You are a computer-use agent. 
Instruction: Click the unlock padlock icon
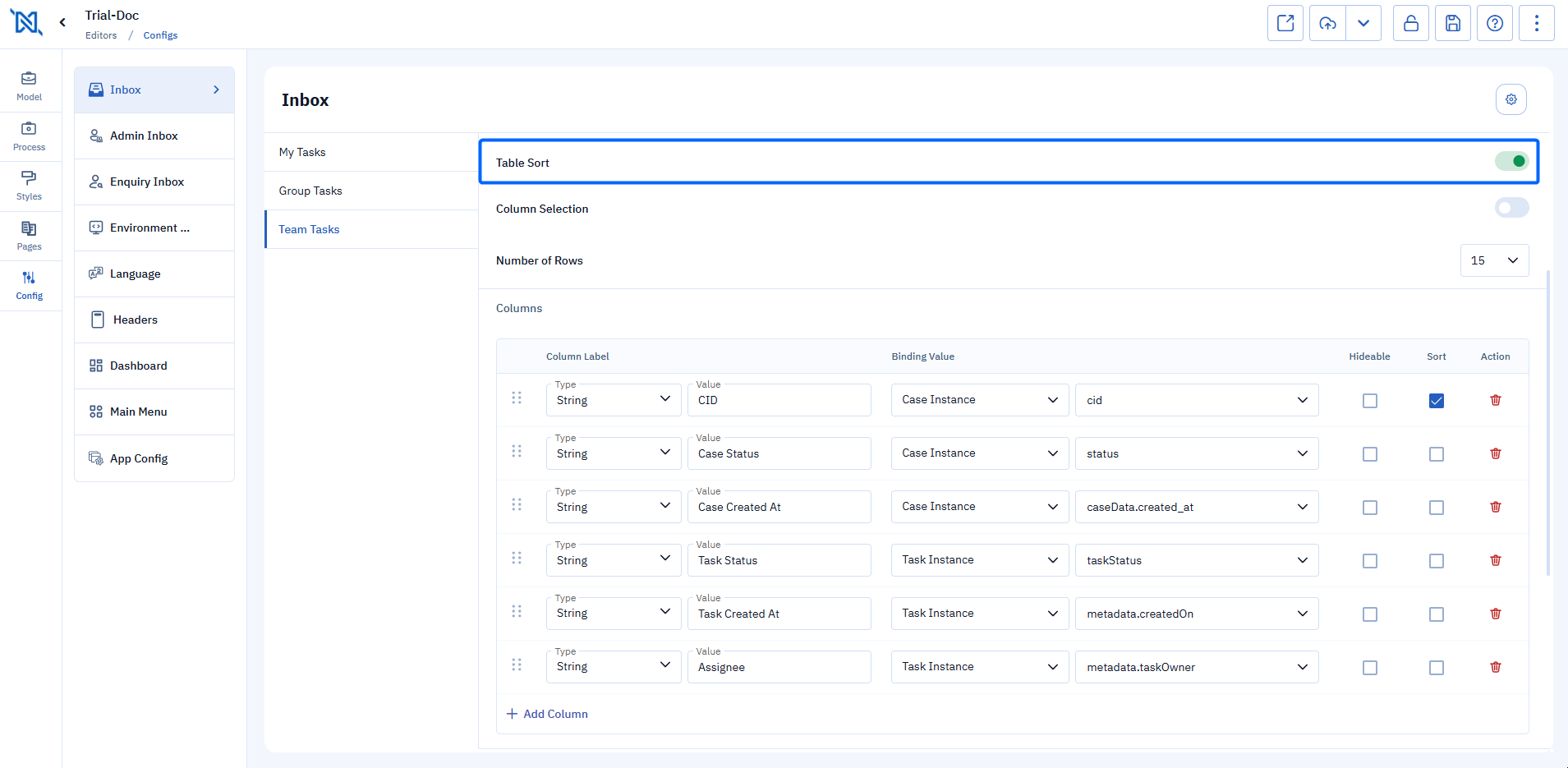click(x=1410, y=23)
